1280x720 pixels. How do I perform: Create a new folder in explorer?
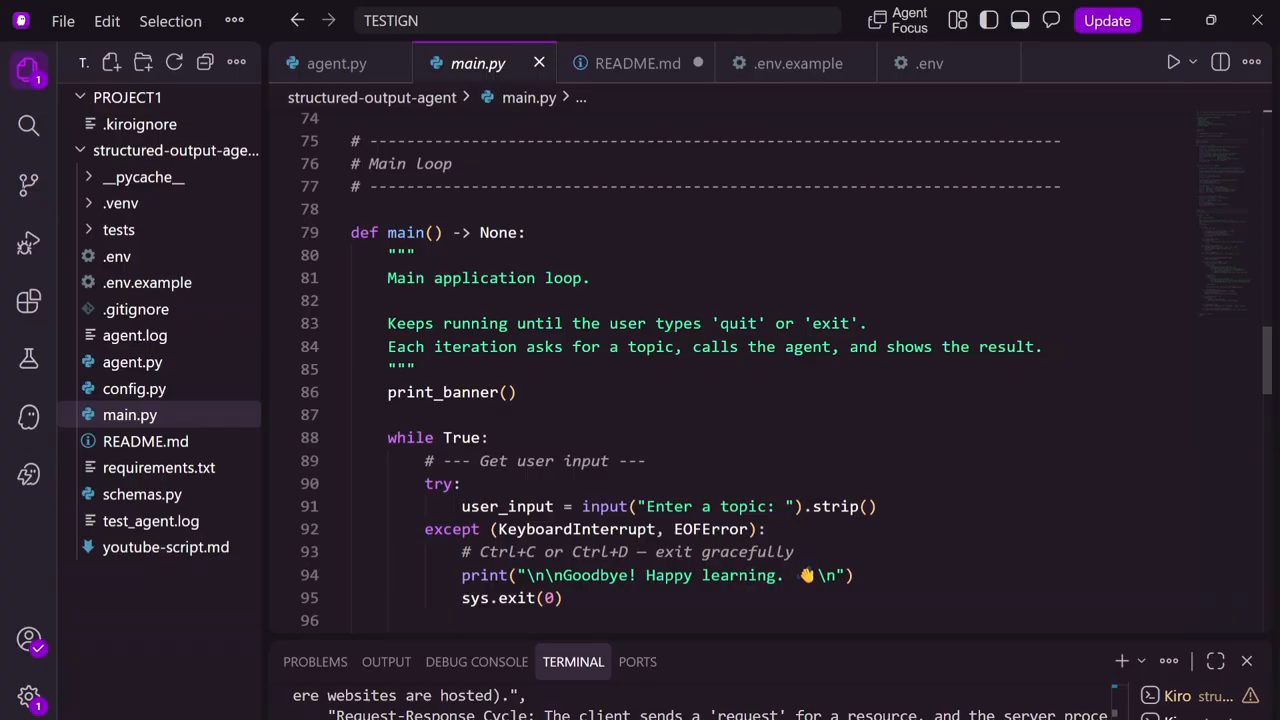pos(143,62)
